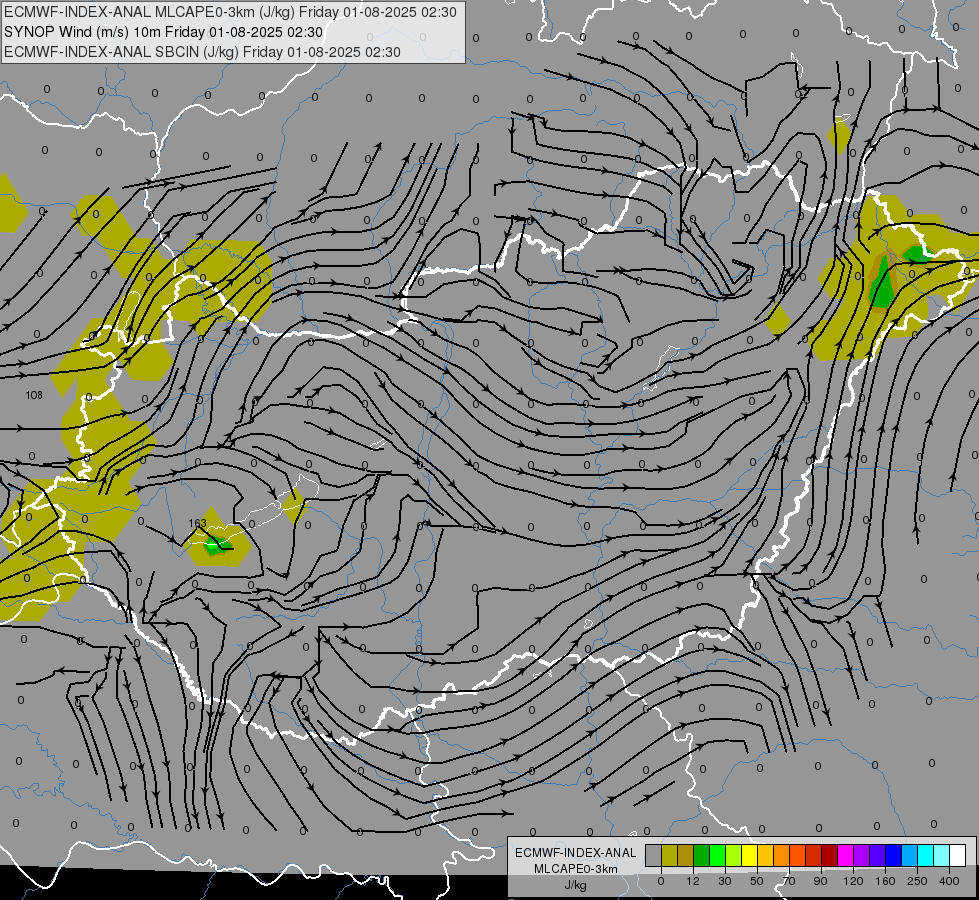Click the cyan legend swatch
The image size is (979, 900).
click(x=927, y=855)
